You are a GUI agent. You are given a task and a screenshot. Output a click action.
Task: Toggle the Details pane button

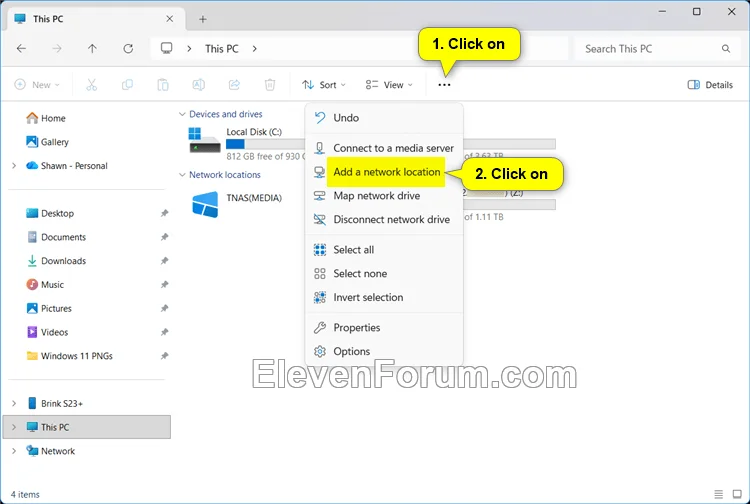click(x=710, y=85)
